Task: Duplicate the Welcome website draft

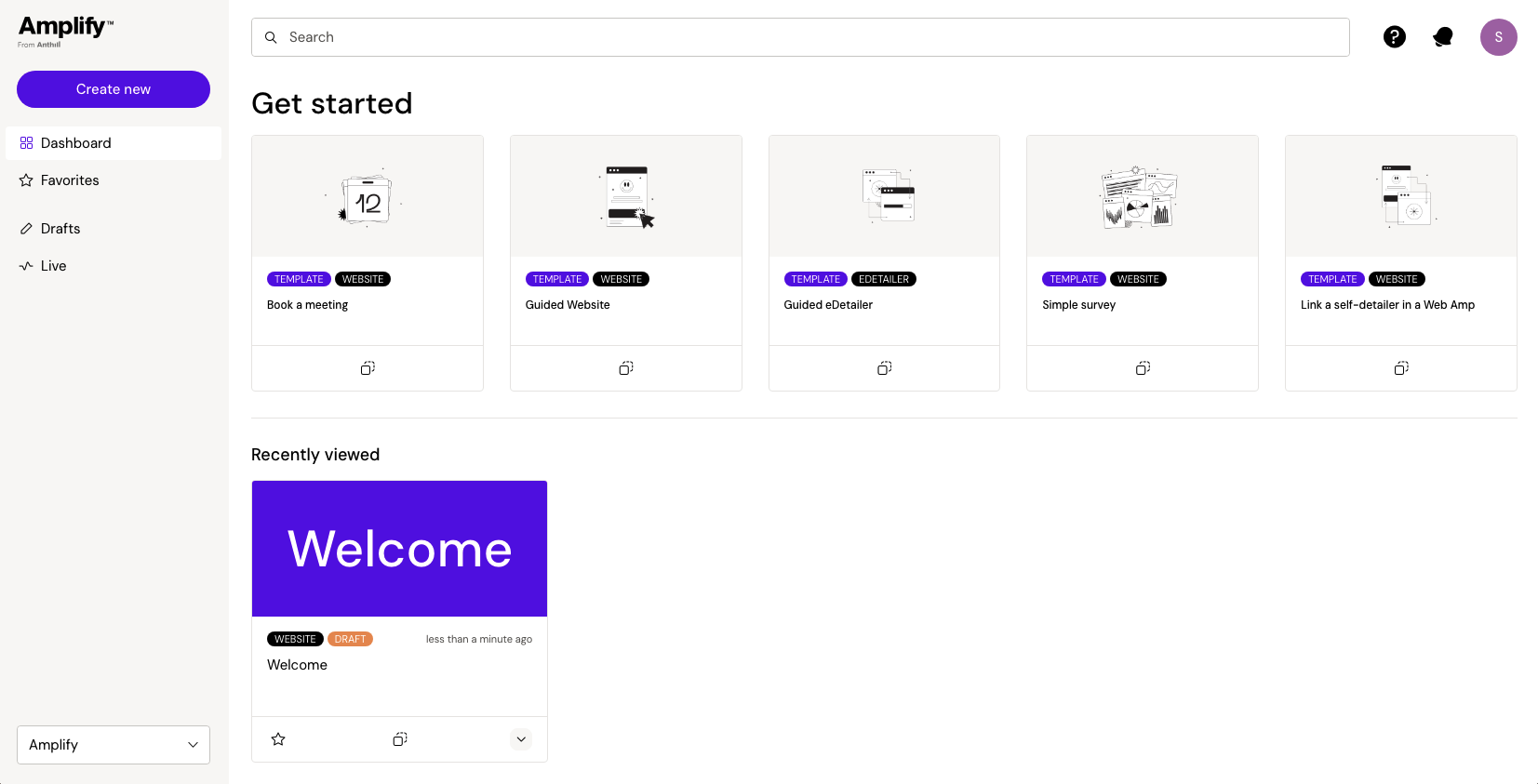Action: coord(400,739)
